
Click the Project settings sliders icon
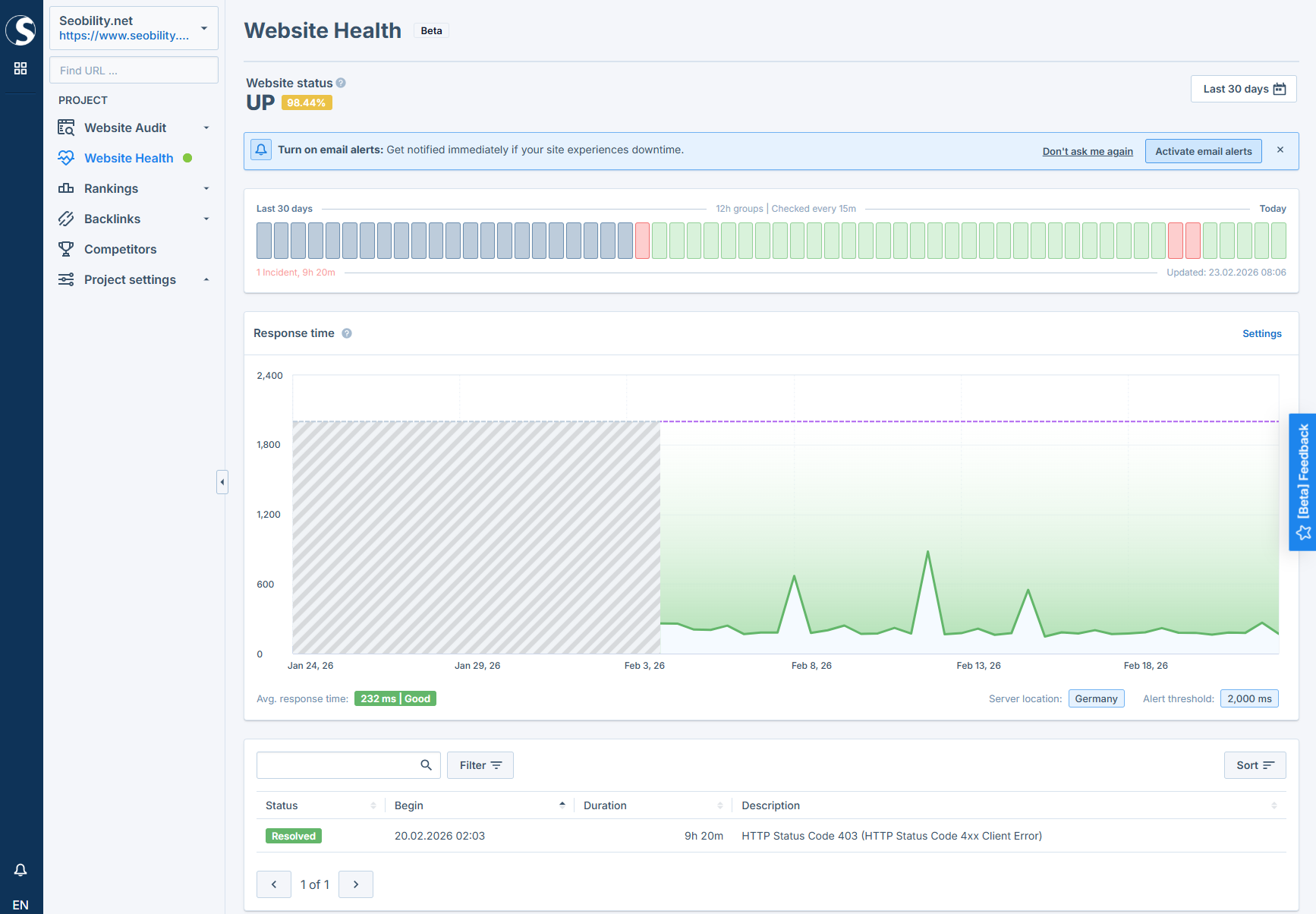click(x=66, y=279)
